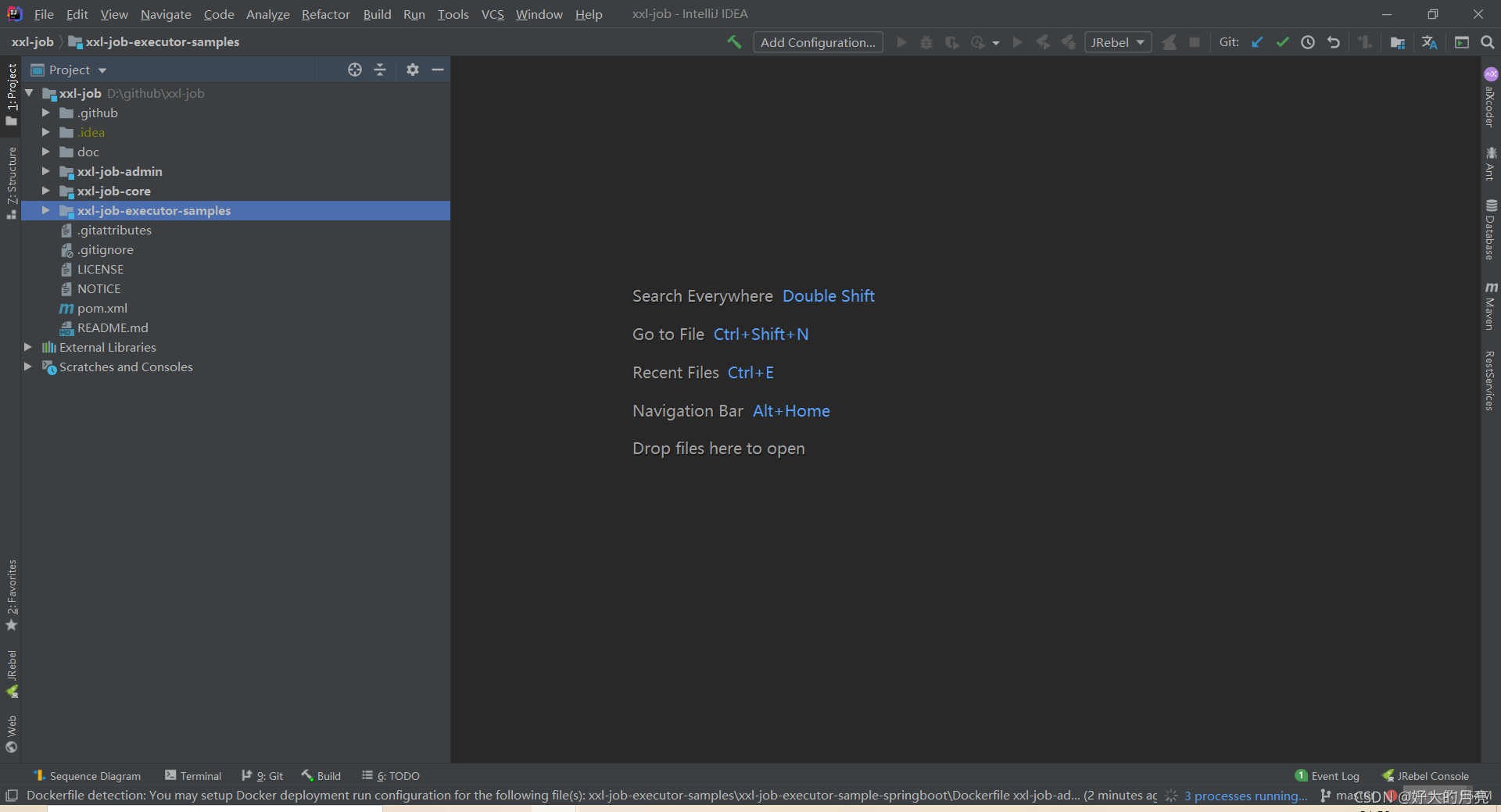Open the Sequence Diagram tab
Image resolution: width=1501 pixels, height=812 pixels.
[x=87, y=776]
